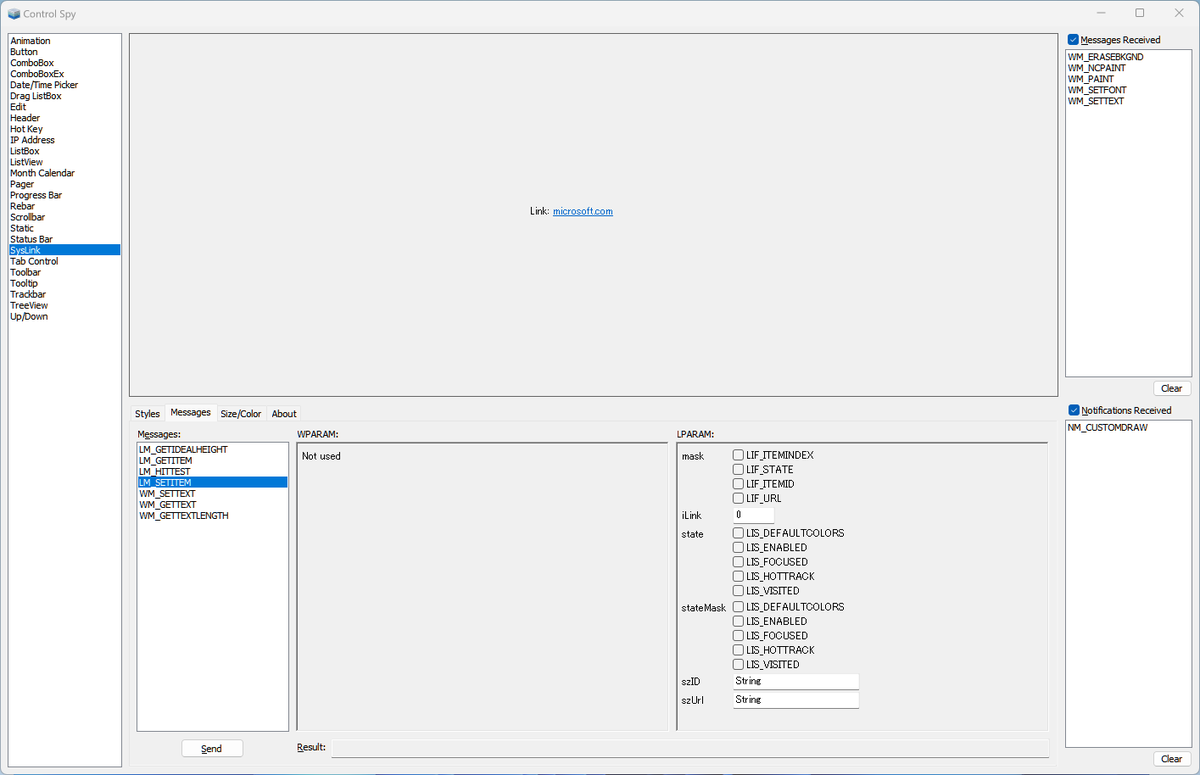Check LIS_DEFAULTCOLORS under stateMask

pos(738,607)
